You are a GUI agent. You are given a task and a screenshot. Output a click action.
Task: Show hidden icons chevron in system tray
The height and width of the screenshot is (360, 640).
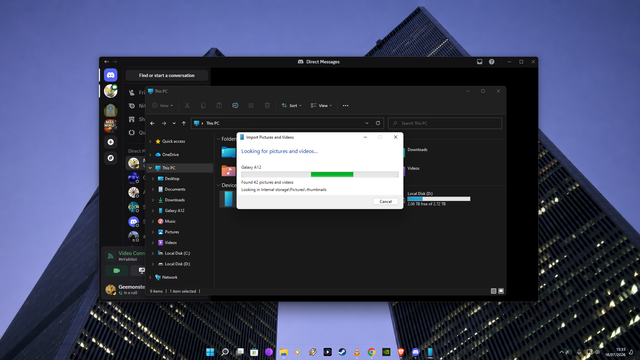click(561, 352)
